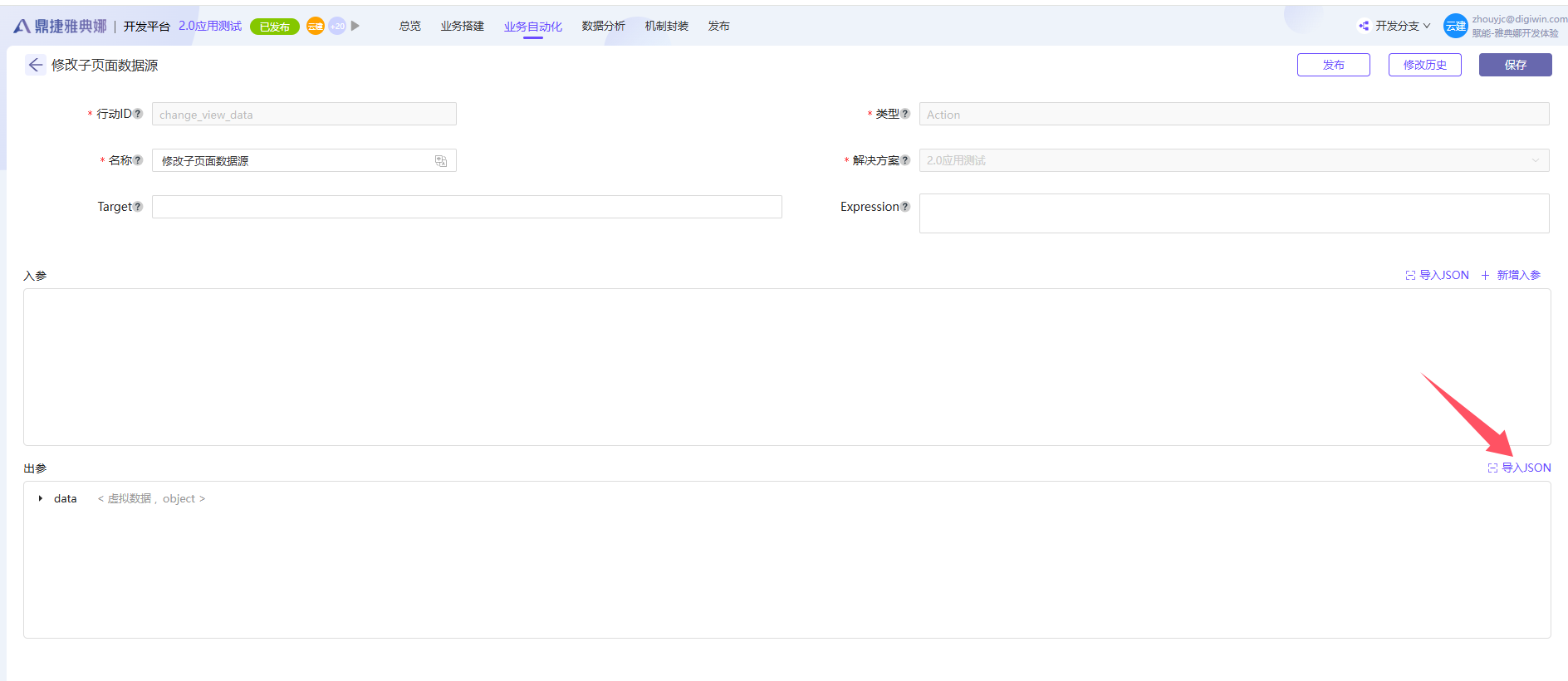Click the 行动ID input field
This screenshot has width=1568, height=681.
point(304,114)
